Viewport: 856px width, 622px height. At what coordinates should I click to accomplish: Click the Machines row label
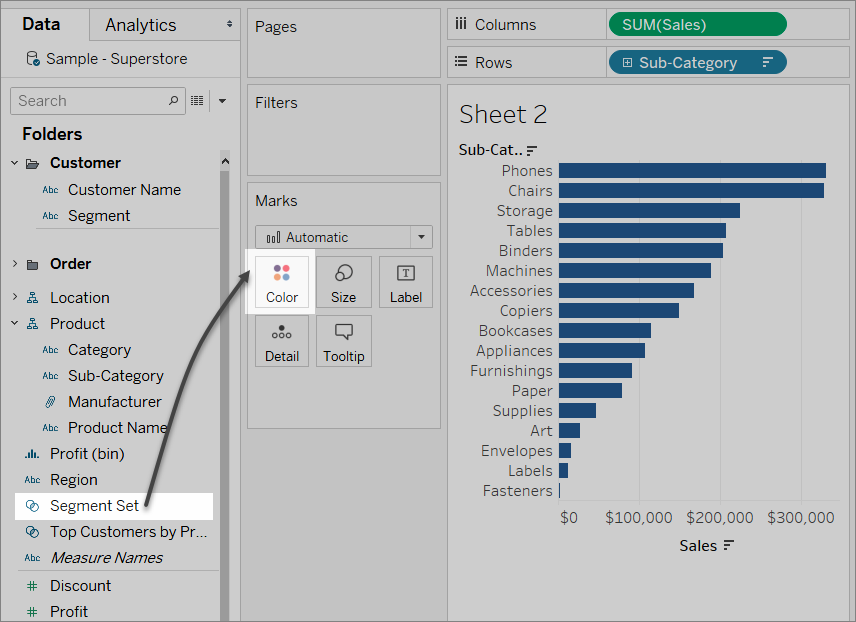519,271
